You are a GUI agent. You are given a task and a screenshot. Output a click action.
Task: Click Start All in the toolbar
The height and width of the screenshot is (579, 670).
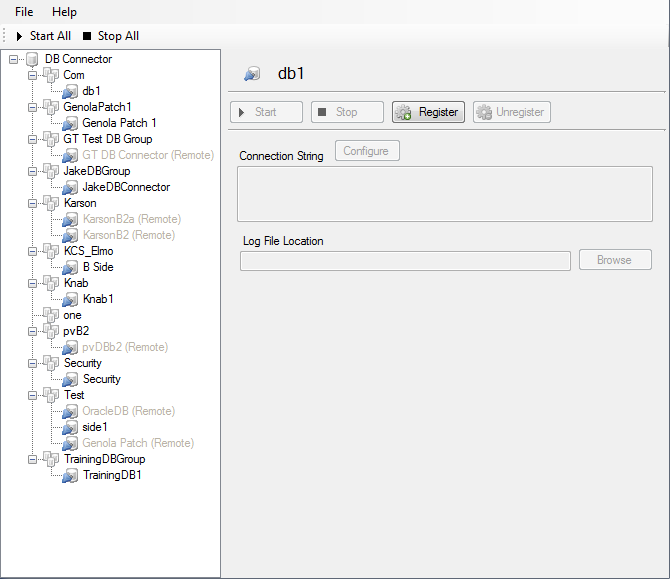43,36
